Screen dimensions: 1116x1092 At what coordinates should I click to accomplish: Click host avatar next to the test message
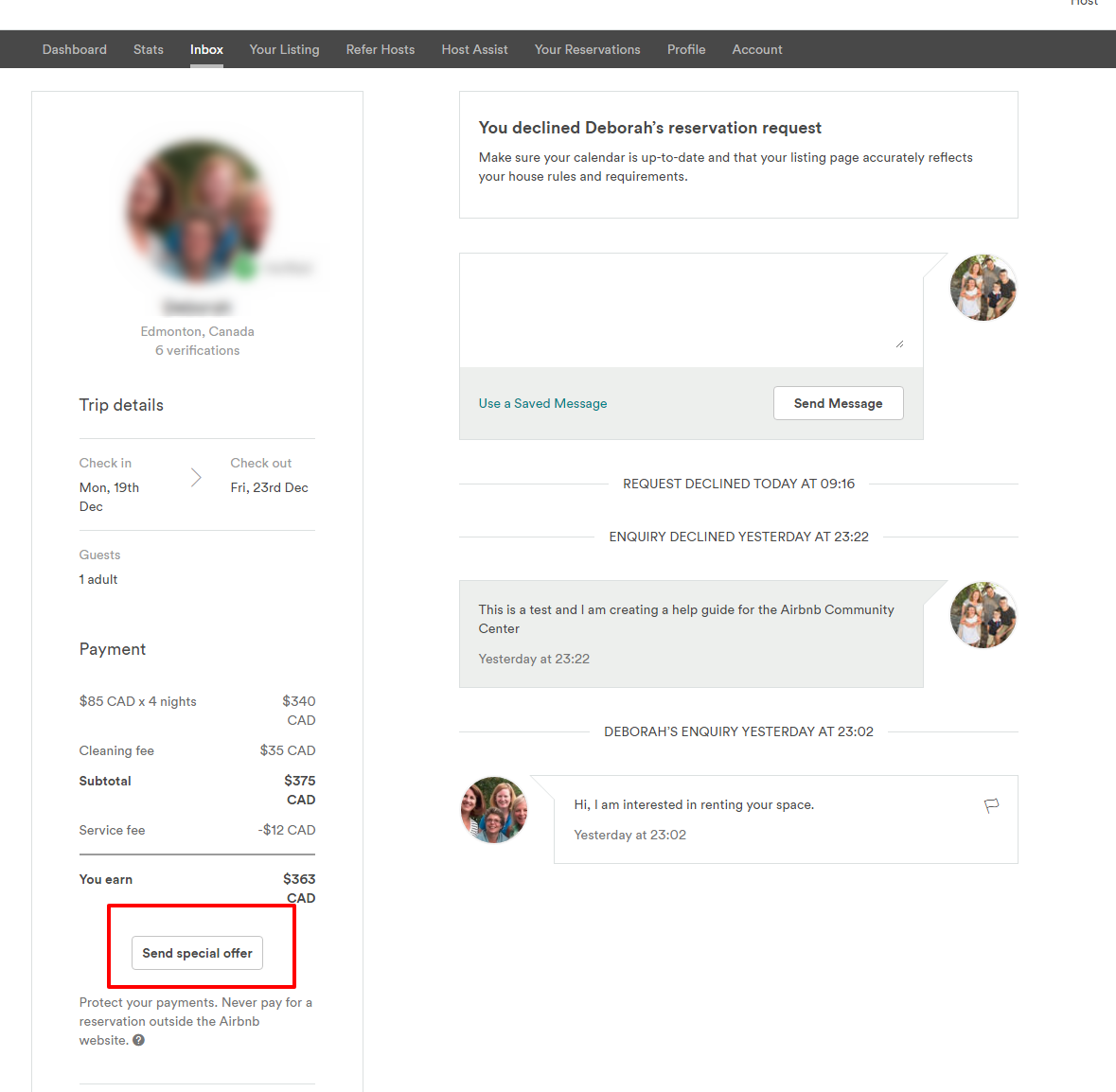click(x=983, y=615)
